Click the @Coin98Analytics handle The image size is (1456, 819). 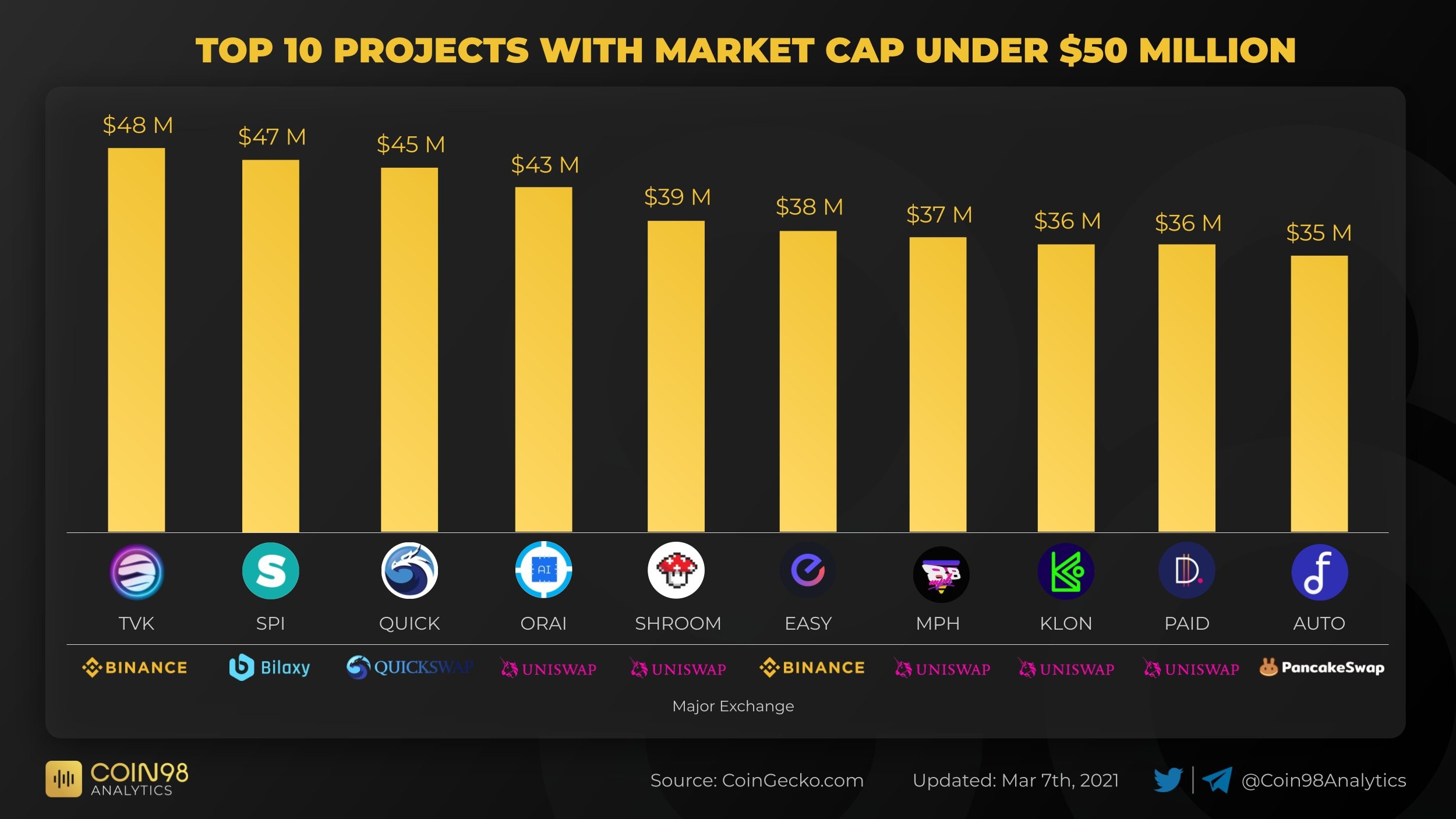tap(1324, 781)
